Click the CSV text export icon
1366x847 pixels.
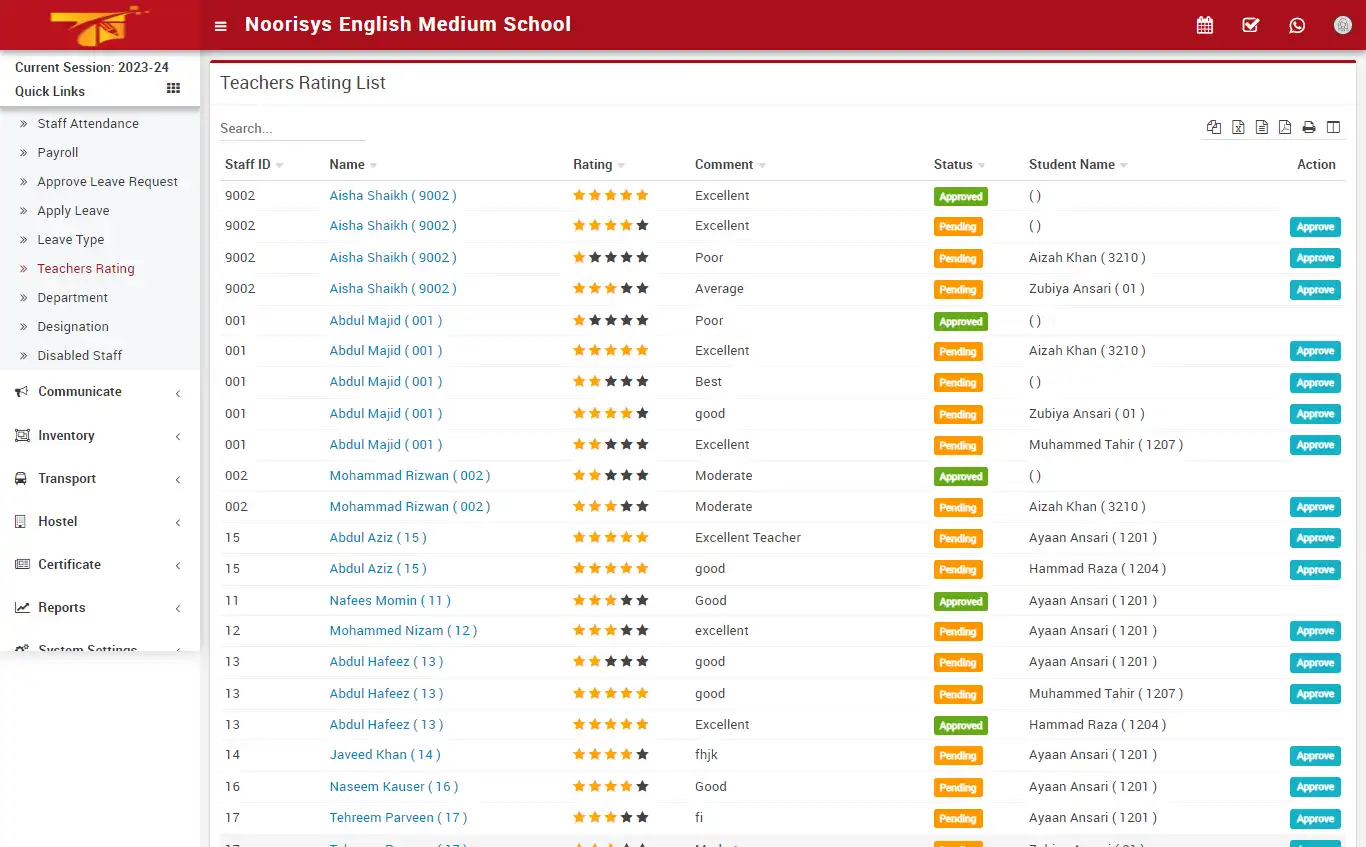[1261, 127]
